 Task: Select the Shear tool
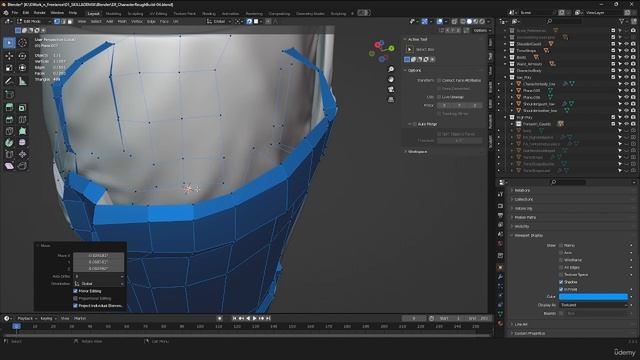[9, 166]
